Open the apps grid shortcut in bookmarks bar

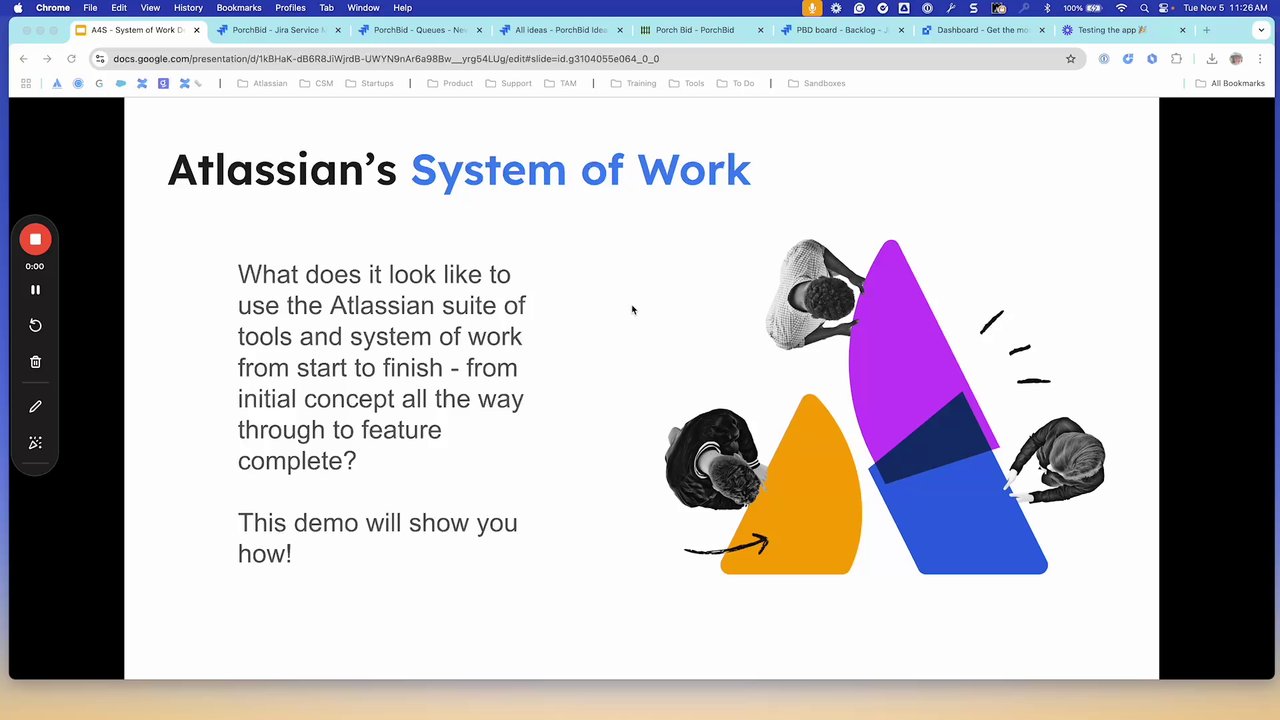(x=26, y=83)
